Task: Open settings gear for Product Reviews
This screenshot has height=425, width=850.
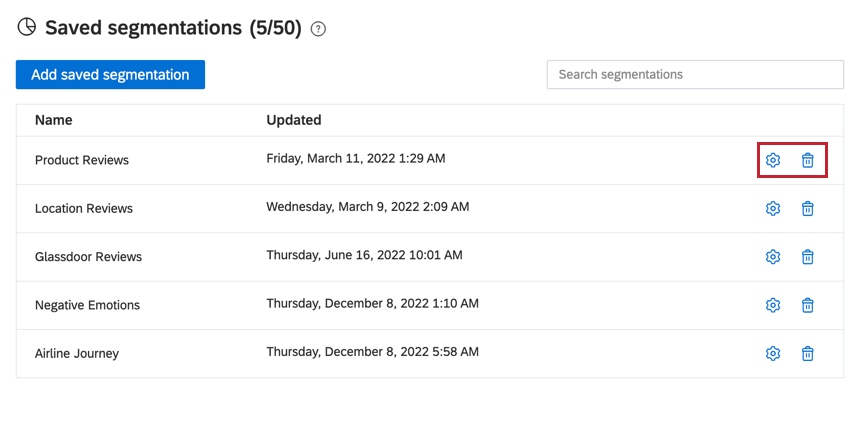Action: tap(772, 160)
